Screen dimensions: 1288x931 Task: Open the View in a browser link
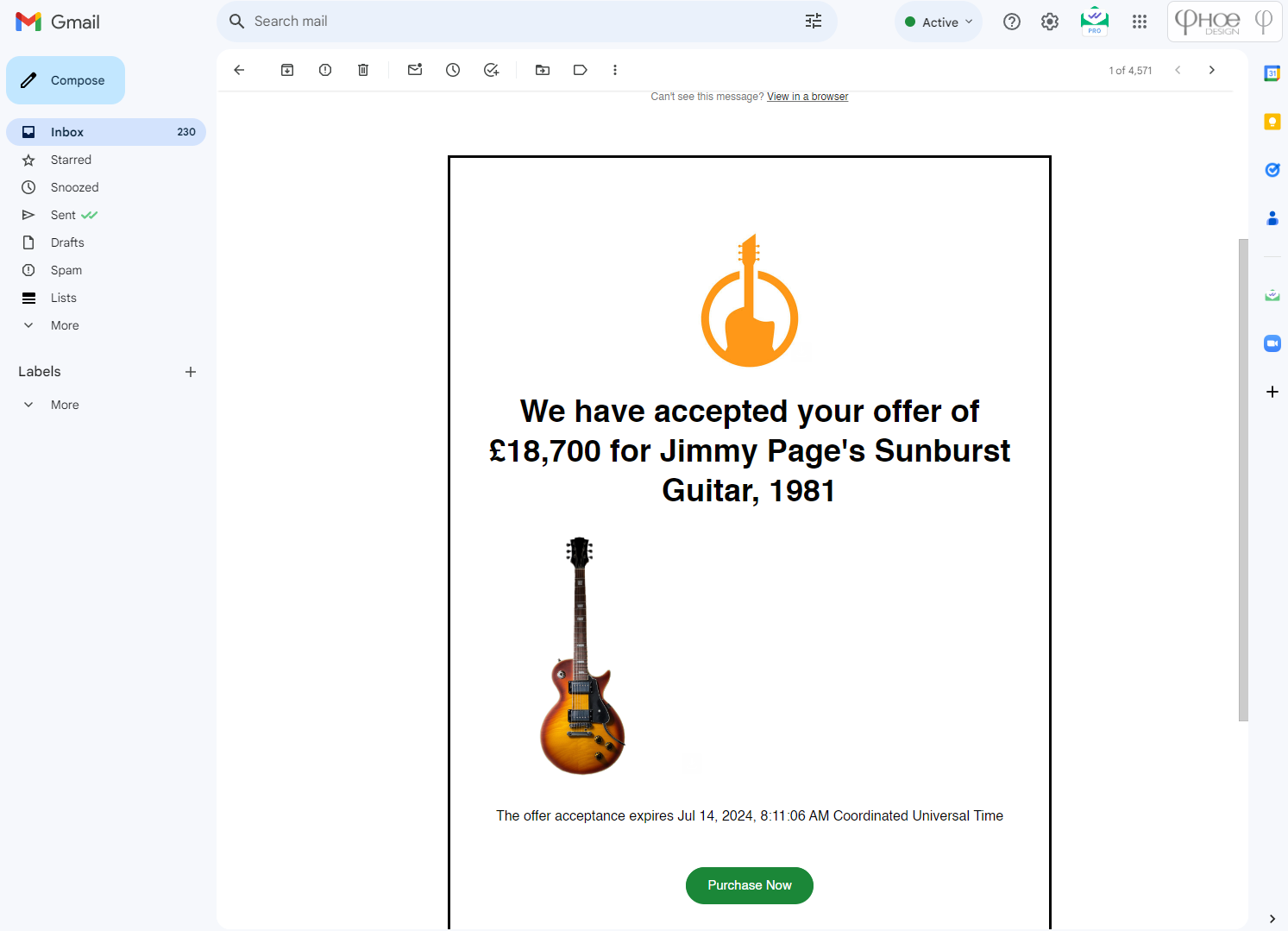coord(807,97)
